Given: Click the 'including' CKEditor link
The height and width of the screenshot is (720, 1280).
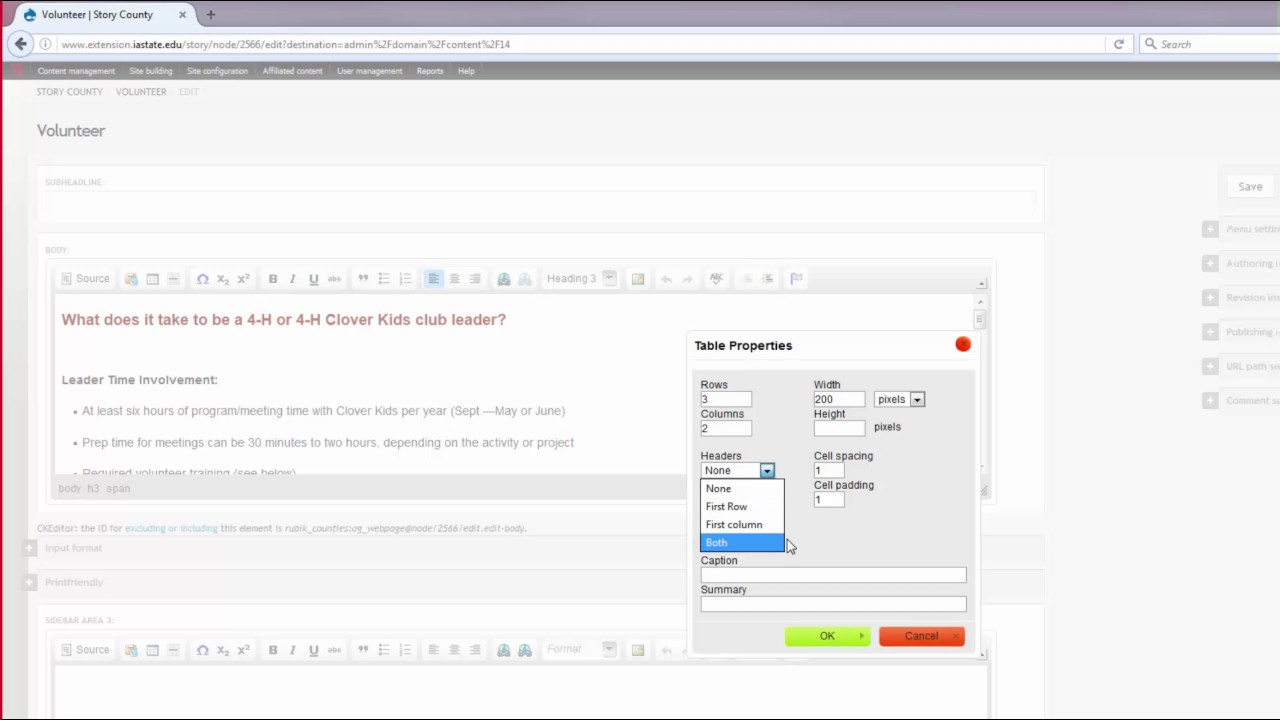Looking at the screenshot, I should click(x=198, y=528).
